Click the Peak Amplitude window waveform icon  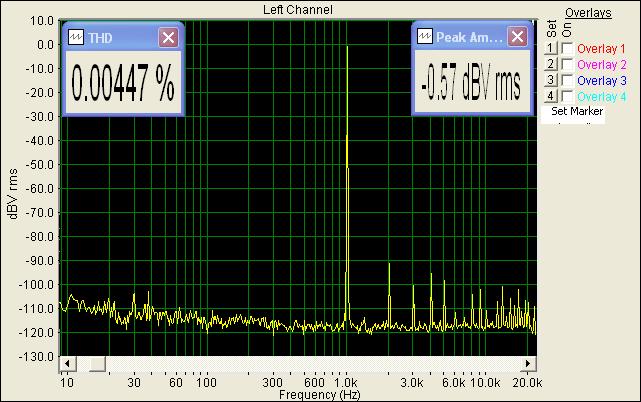click(424, 36)
